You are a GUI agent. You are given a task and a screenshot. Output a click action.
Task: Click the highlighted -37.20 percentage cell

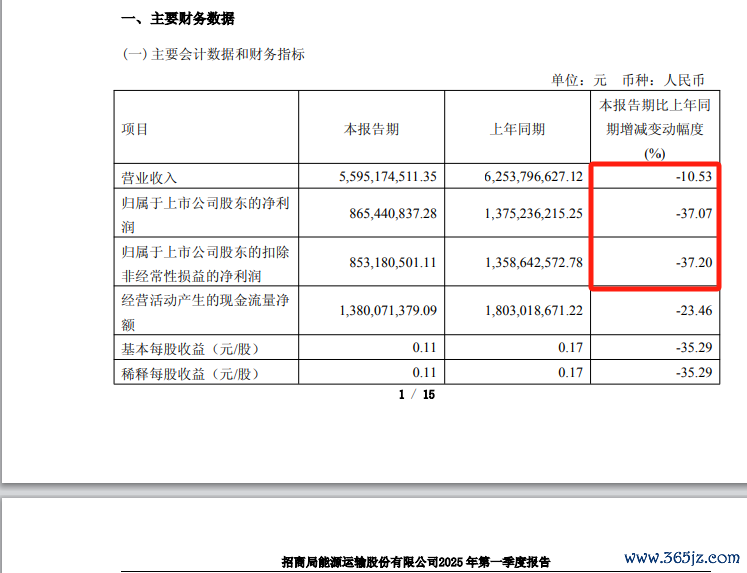pyautogui.click(x=692, y=262)
